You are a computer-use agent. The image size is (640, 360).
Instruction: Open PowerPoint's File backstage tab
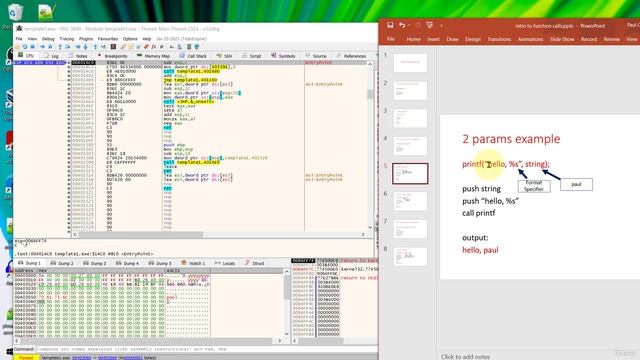pos(391,39)
